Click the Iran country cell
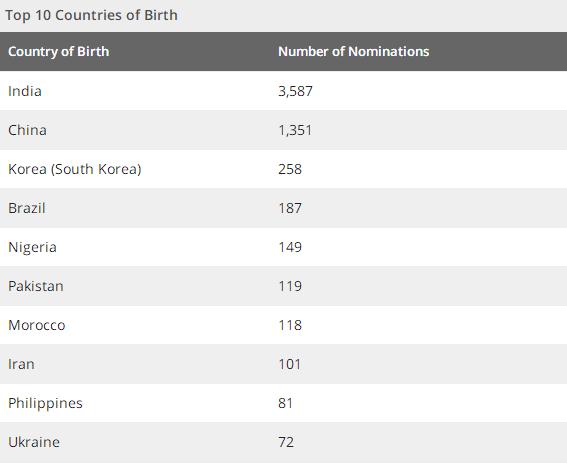The width and height of the screenshot is (567, 463). pyautogui.click(x=21, y=364)
